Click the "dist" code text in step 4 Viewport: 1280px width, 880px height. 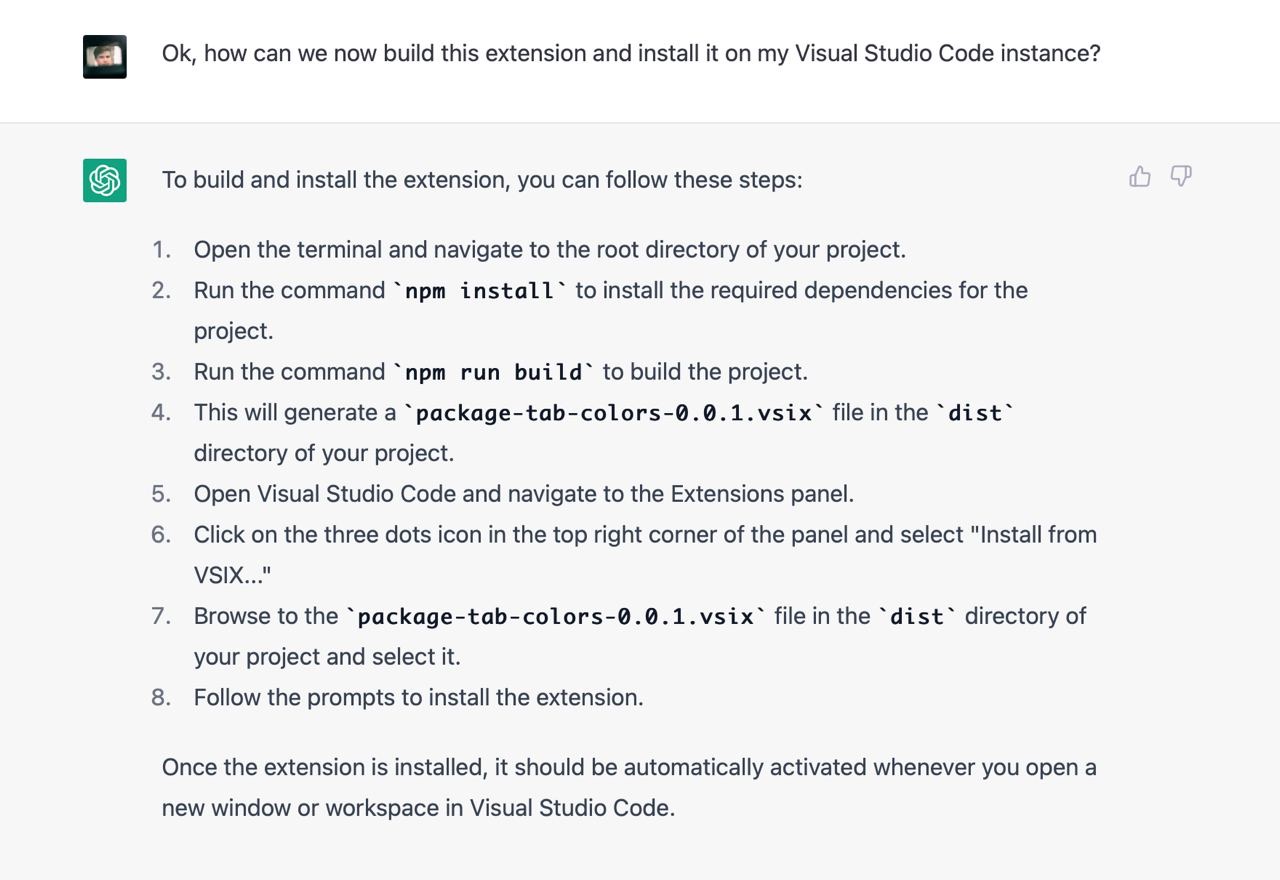pos(975,413)
